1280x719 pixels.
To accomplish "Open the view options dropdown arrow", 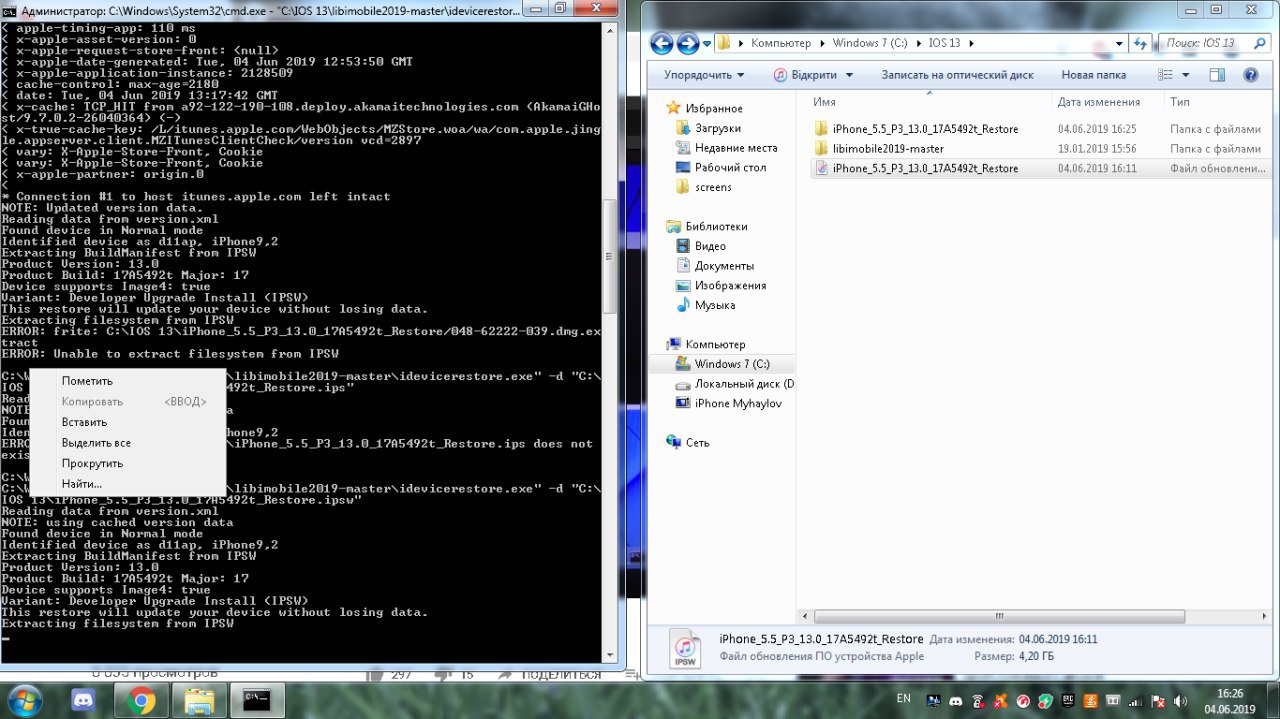I will (1186, 75).
